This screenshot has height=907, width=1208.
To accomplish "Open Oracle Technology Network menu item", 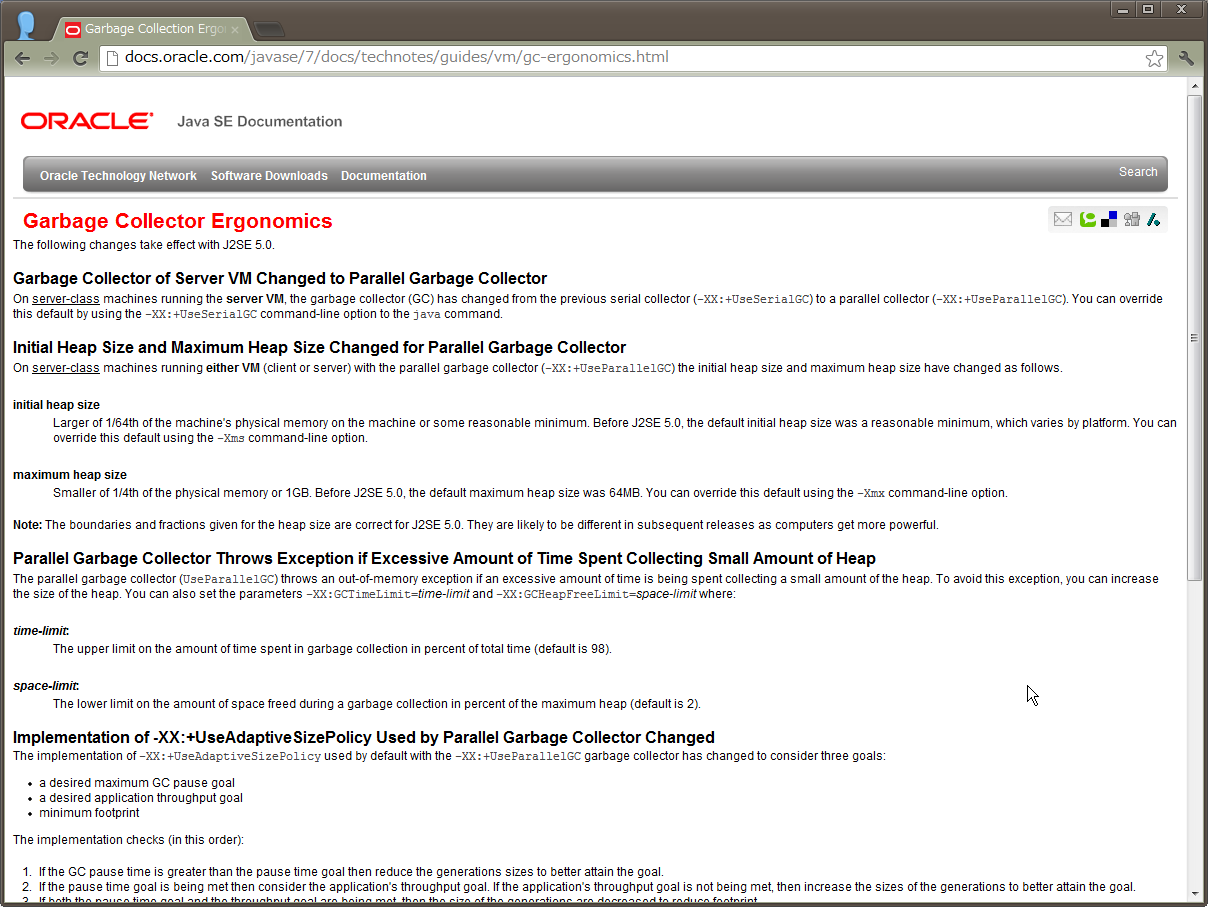I will point(118,176).
